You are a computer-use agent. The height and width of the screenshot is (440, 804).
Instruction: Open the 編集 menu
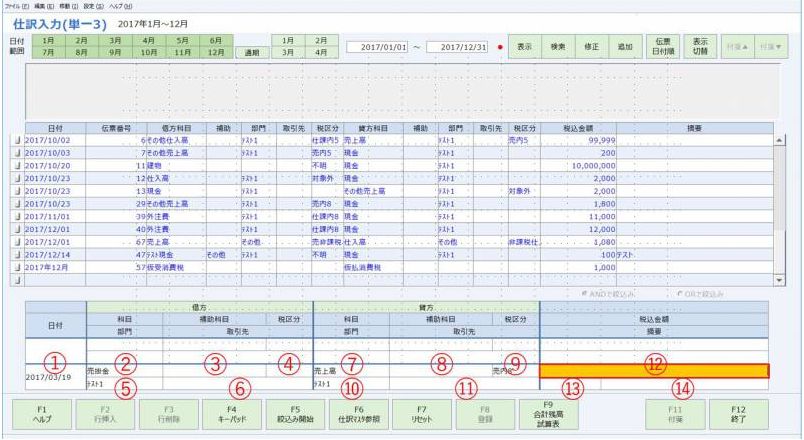pyautogui.click(x=44, y=6)
